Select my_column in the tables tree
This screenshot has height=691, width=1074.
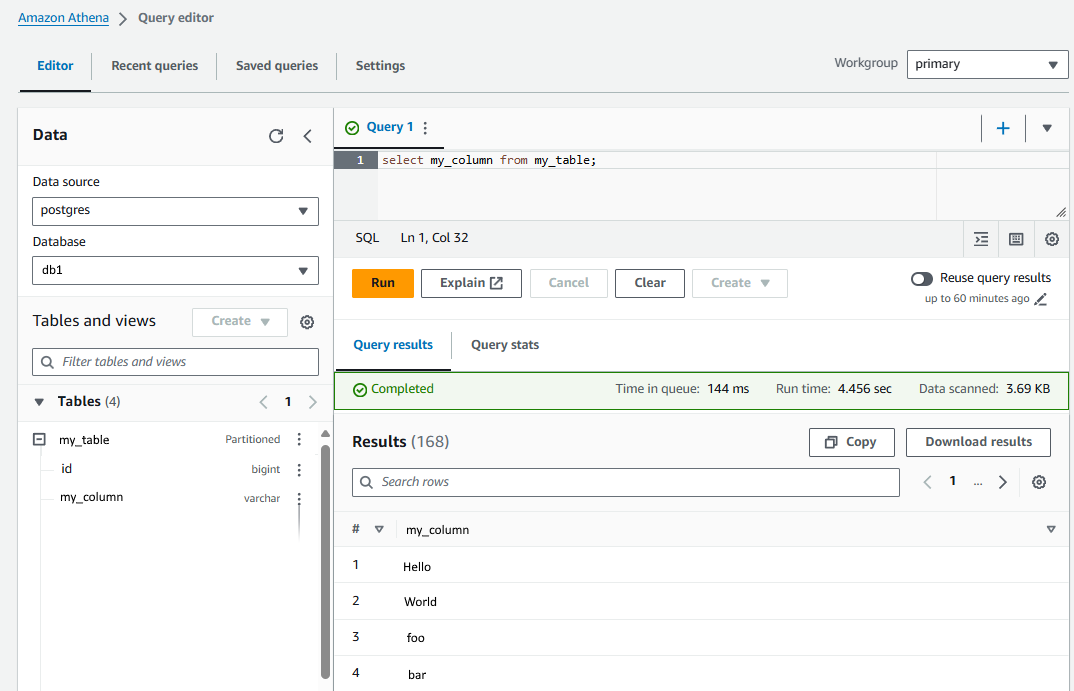coord(91,497)
